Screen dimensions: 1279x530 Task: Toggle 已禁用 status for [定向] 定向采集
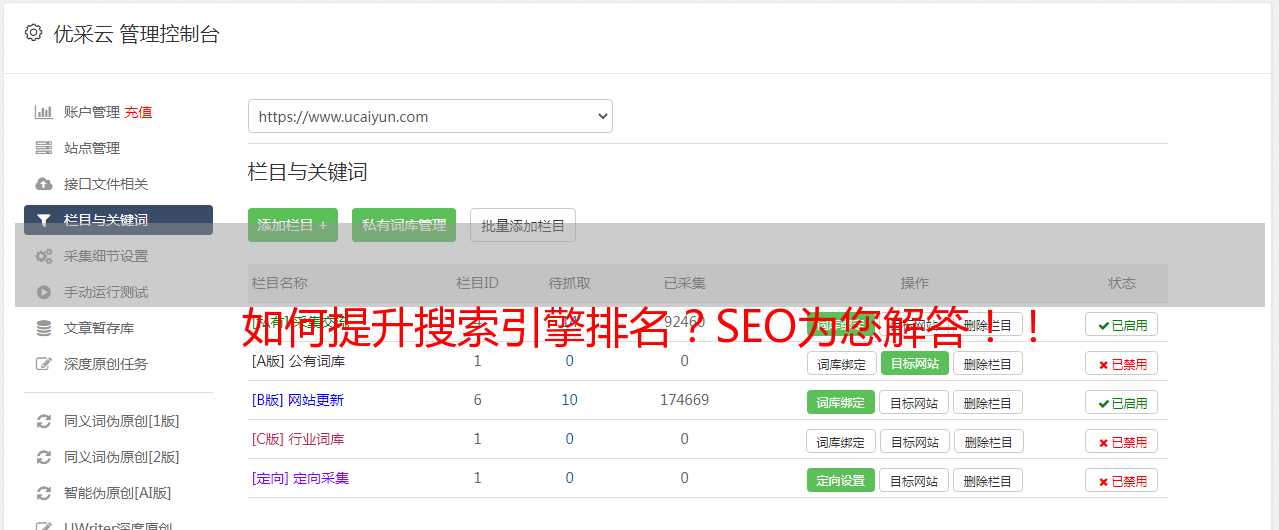(x=1122, y=481)
